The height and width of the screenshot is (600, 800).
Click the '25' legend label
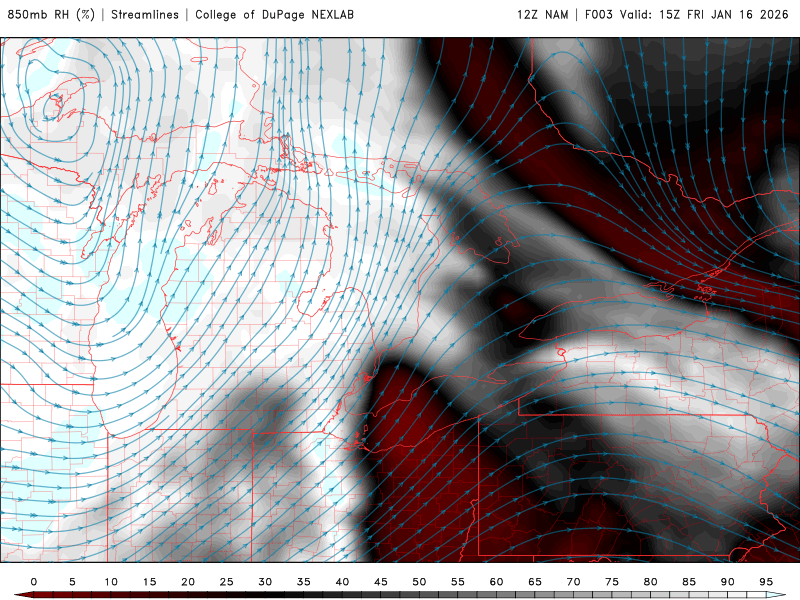coord(227,582)
